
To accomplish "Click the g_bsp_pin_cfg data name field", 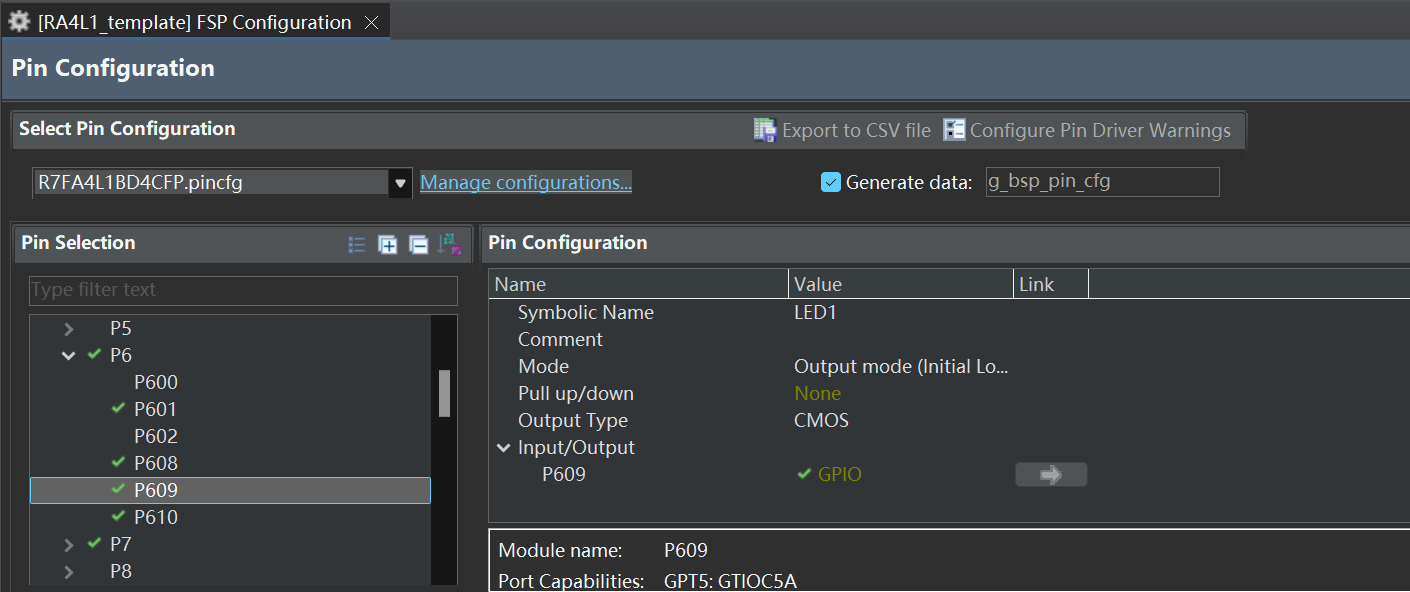I will point(1102,182).
